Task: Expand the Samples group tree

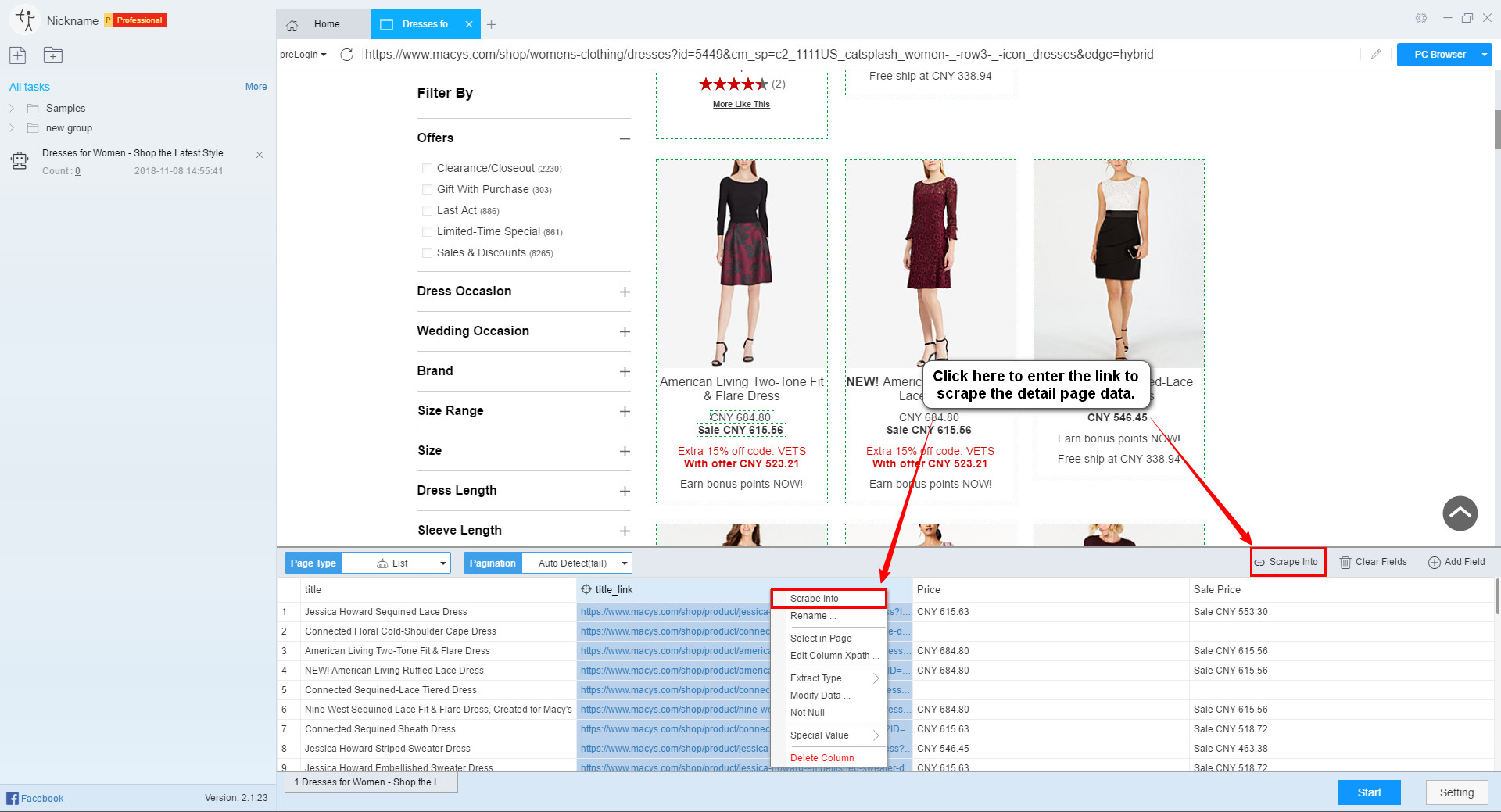Action: coord(12,108)
